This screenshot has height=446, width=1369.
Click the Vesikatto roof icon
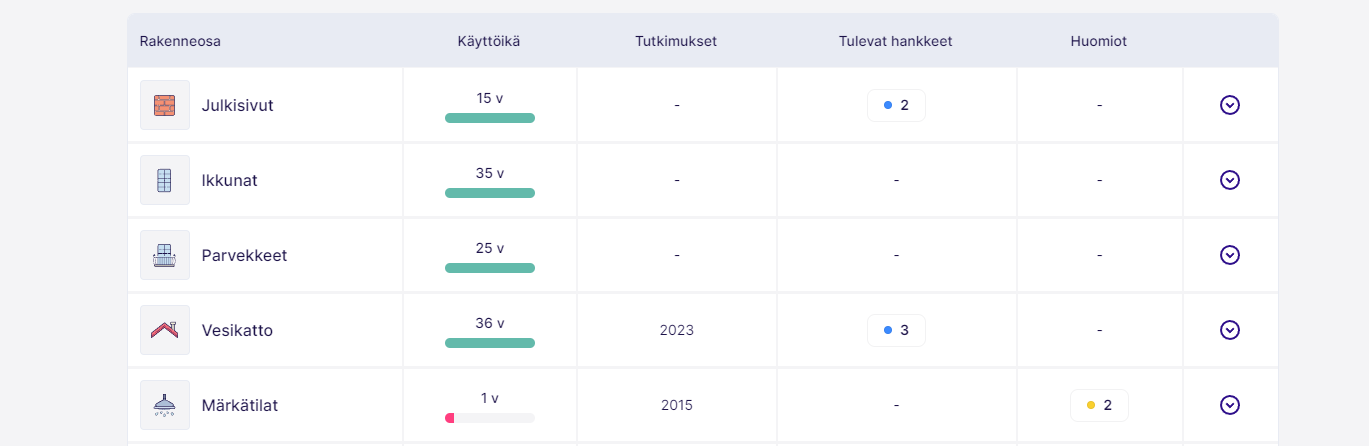point(165,330)
